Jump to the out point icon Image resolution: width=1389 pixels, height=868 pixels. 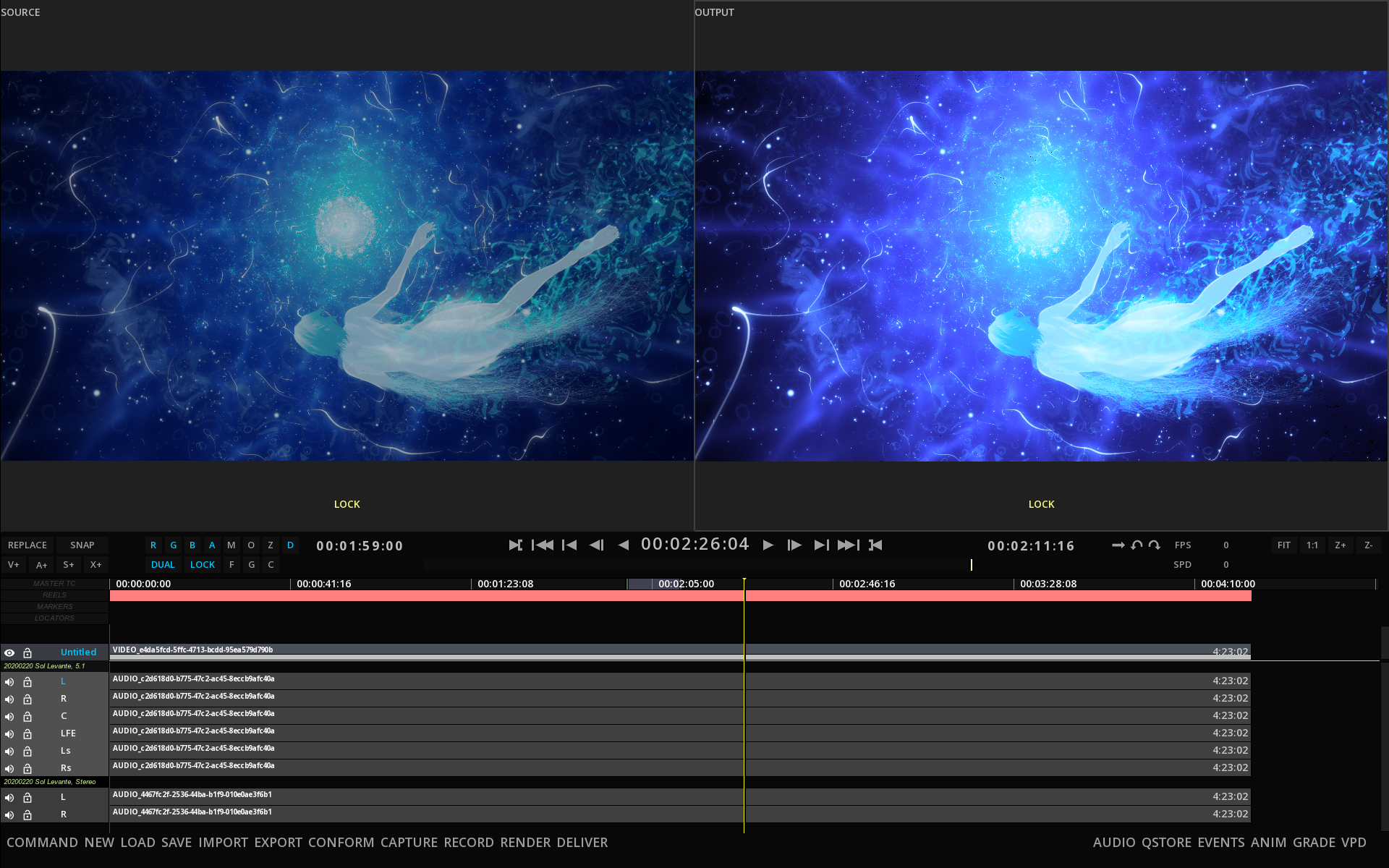[x=875, y=545]
